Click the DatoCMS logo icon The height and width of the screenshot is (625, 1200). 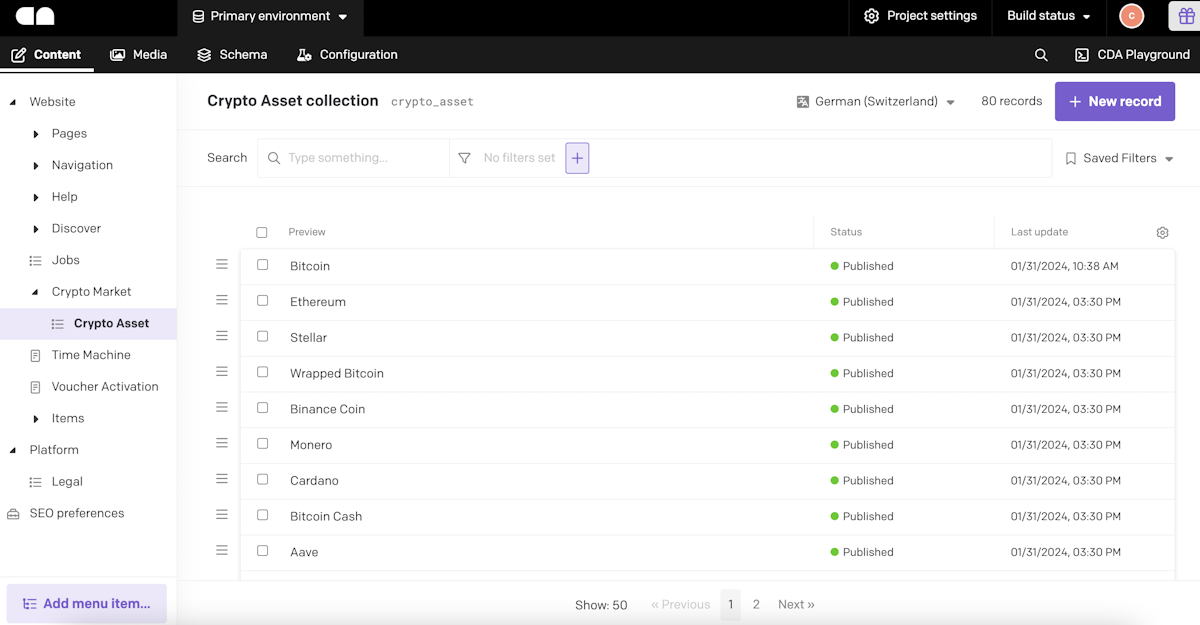(35, 16)
